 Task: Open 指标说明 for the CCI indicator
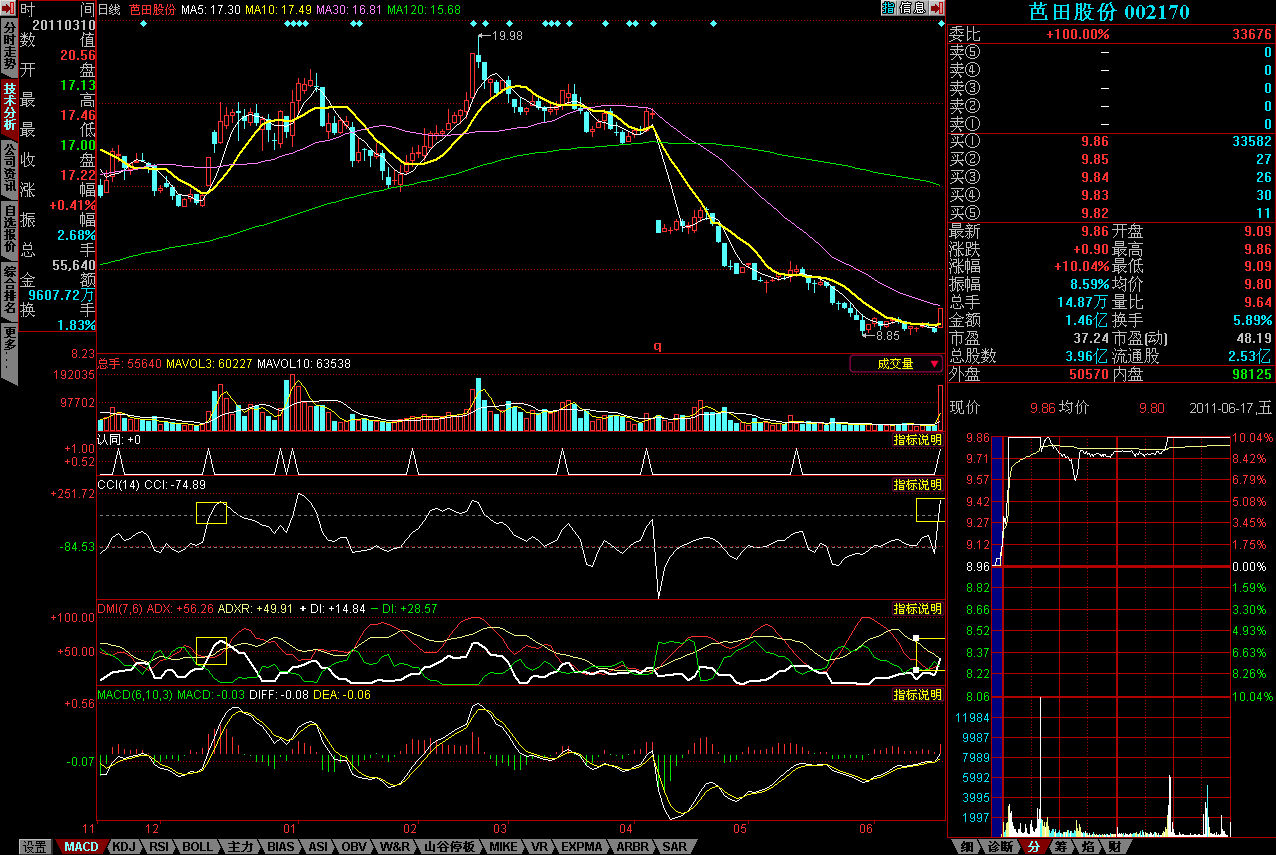tap(917, 485)
